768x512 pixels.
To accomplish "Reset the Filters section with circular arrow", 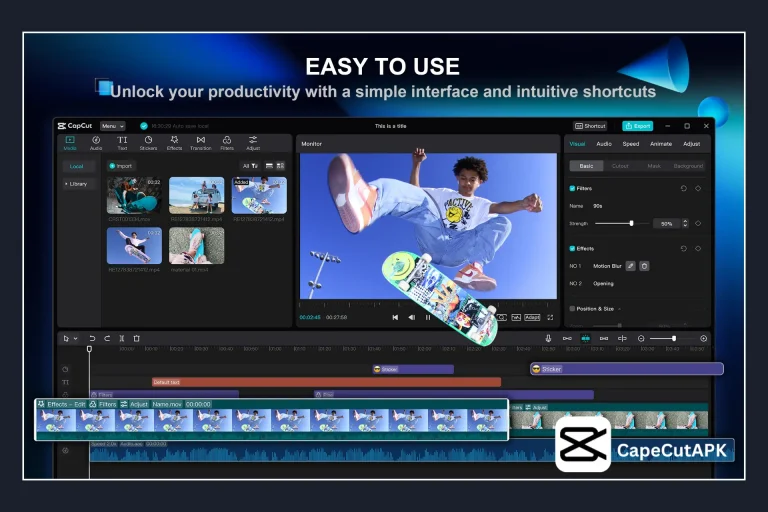I will tap(684, 188).
